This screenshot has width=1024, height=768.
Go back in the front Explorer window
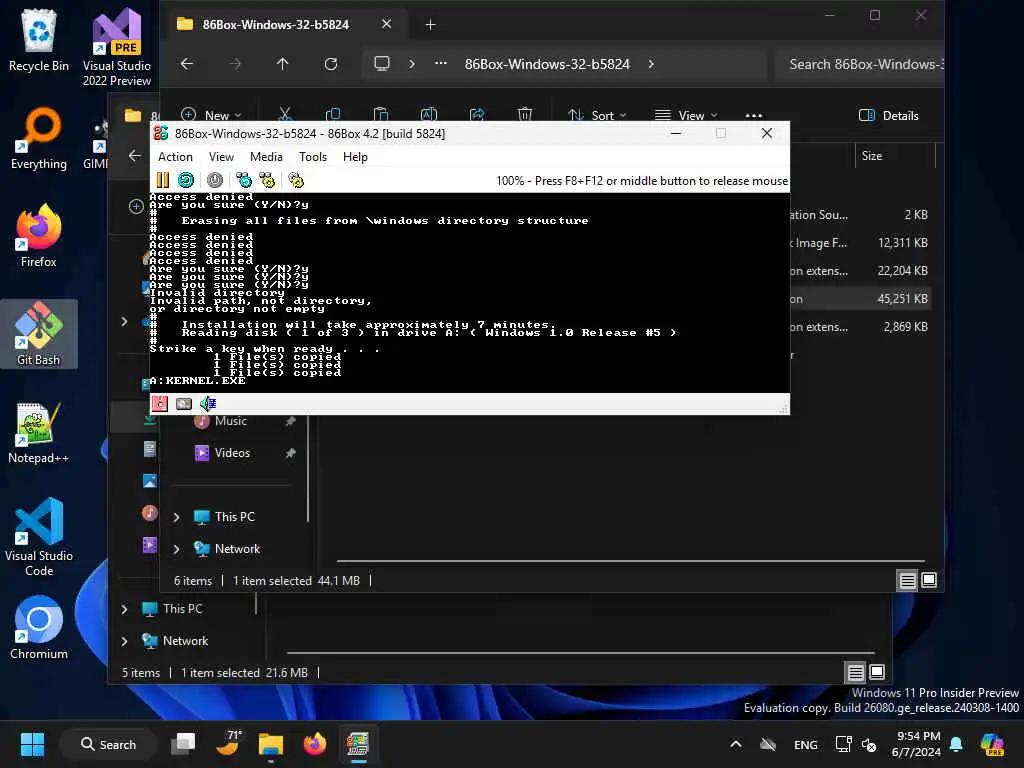tap(187, 64)
